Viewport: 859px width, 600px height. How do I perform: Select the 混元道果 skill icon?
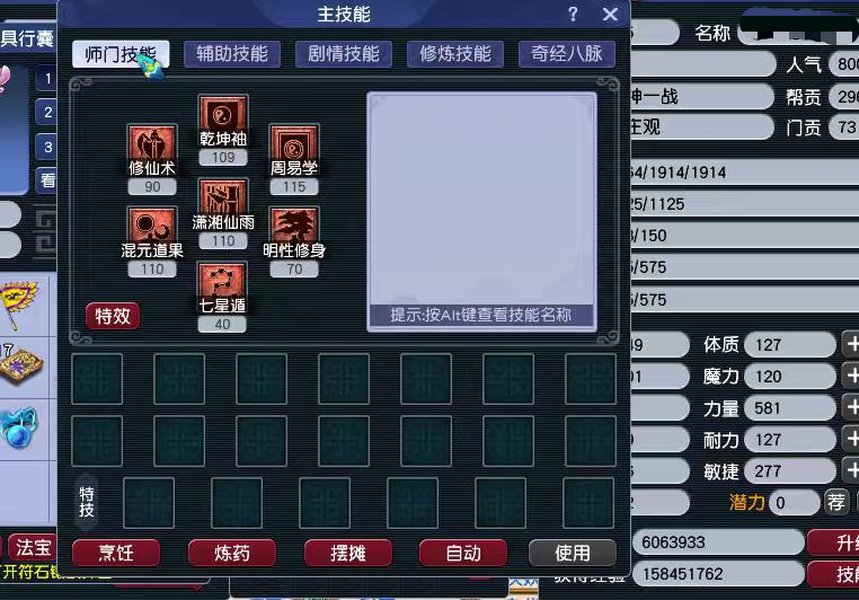(x=152, y=227)
